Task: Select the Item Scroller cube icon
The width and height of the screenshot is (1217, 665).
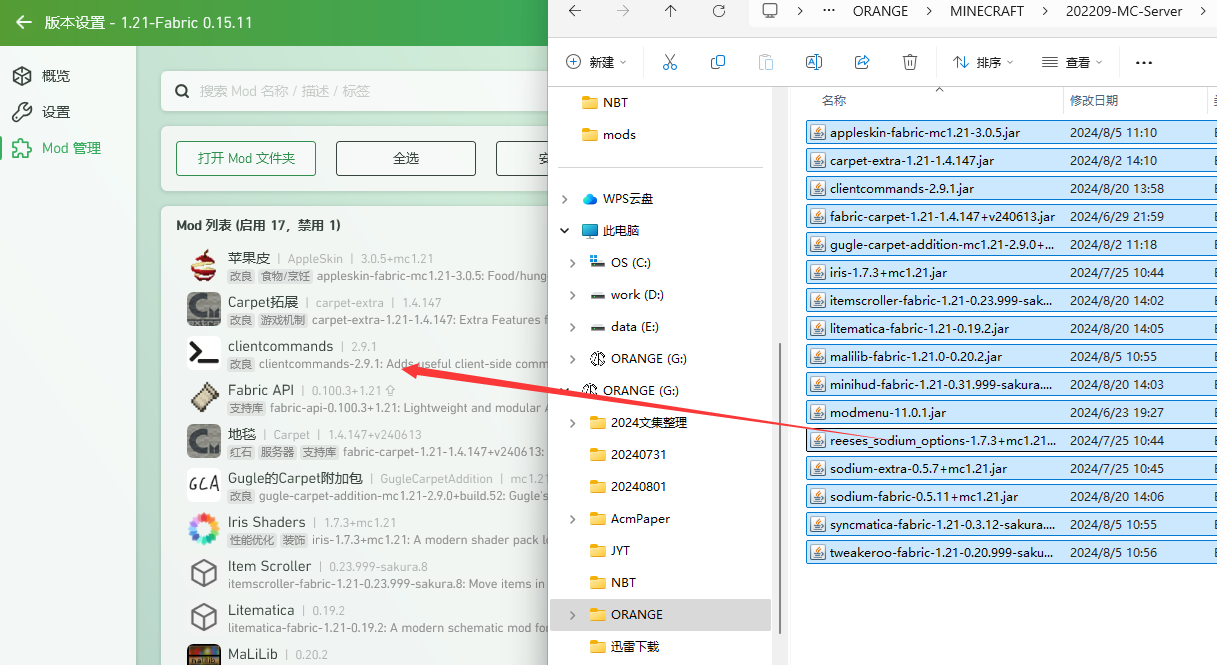Action: (x=204, y=574)
